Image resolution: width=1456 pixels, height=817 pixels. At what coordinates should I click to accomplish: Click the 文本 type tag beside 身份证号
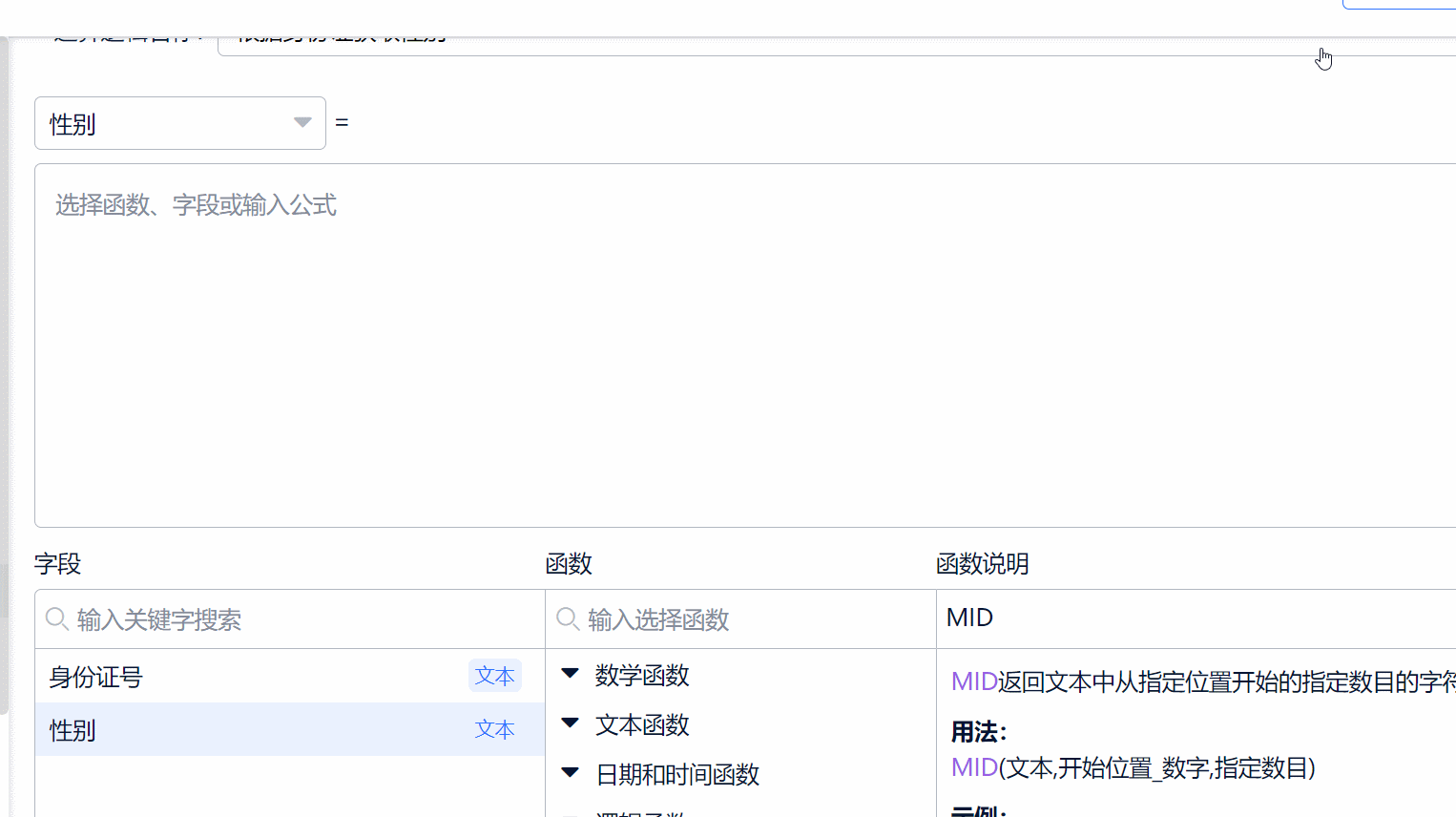494,676
